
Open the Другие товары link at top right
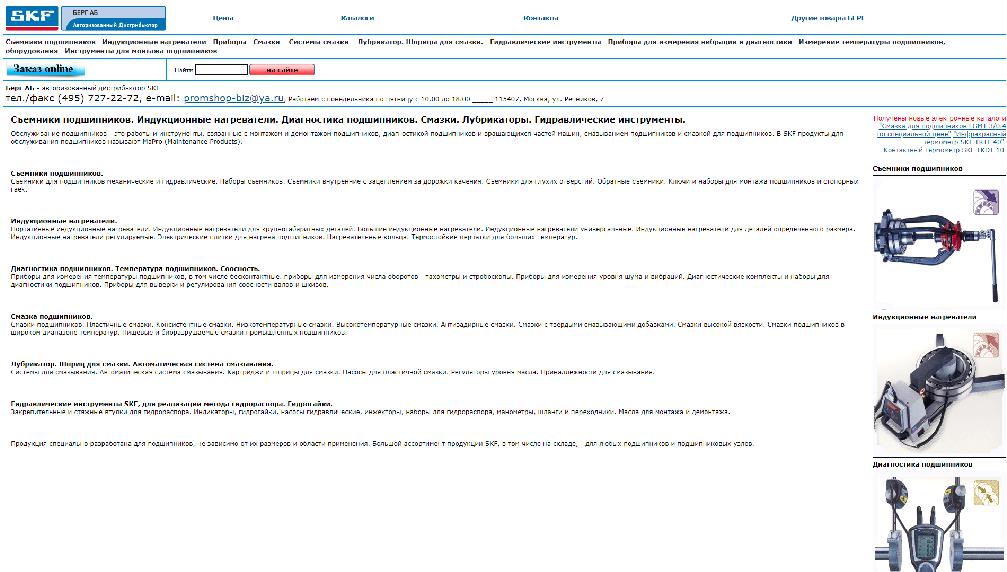point(827,18)
